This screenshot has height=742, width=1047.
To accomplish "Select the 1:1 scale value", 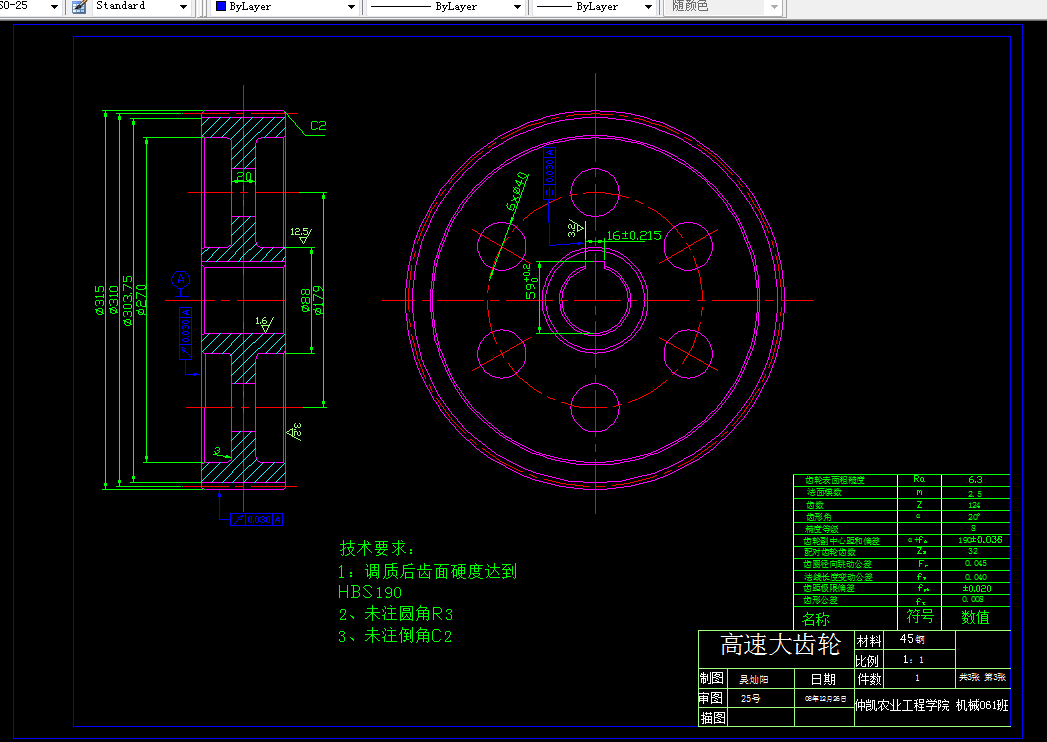I will pos(913,660).
